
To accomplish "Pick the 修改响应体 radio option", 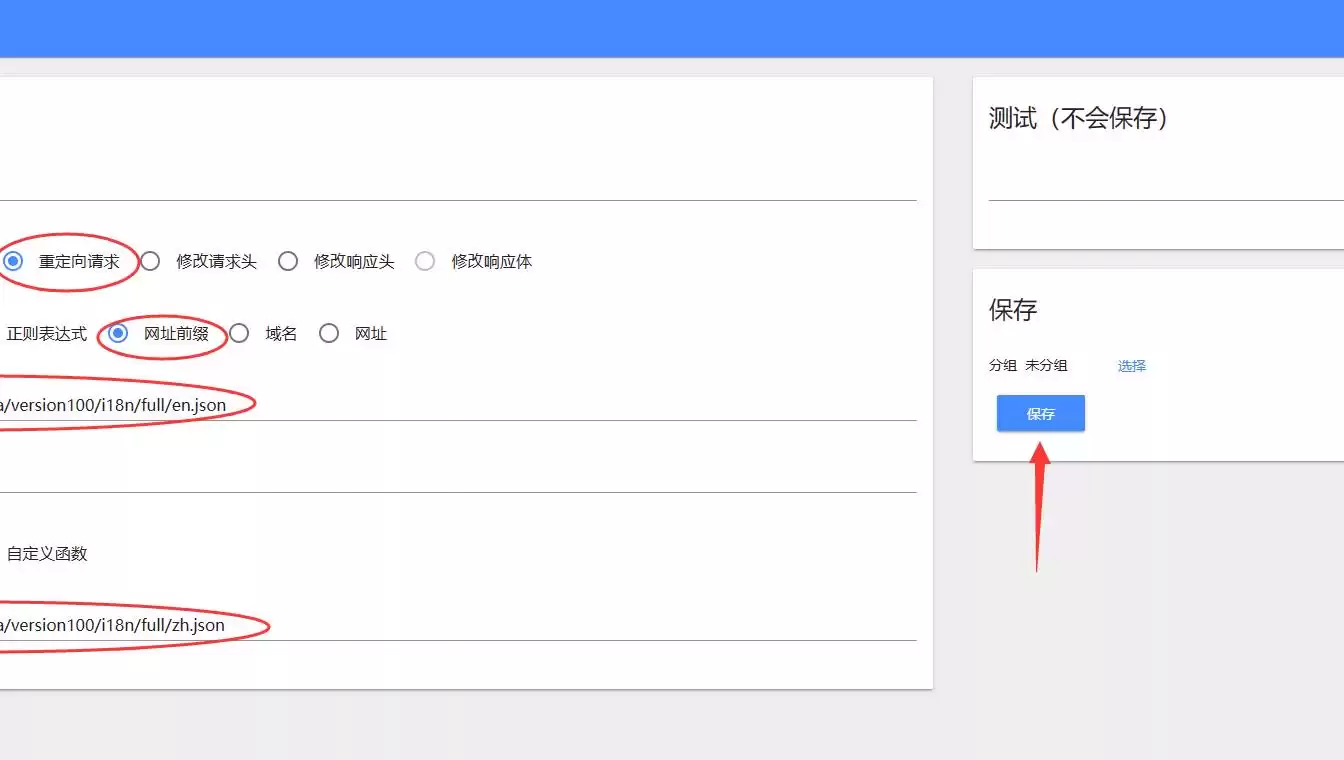I will [x=425, y=262].
